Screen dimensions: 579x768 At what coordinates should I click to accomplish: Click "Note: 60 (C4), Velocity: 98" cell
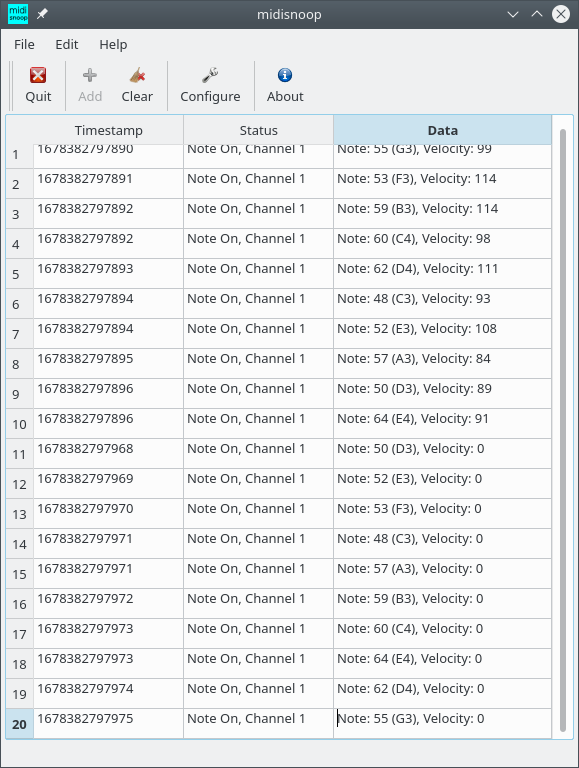442,244
